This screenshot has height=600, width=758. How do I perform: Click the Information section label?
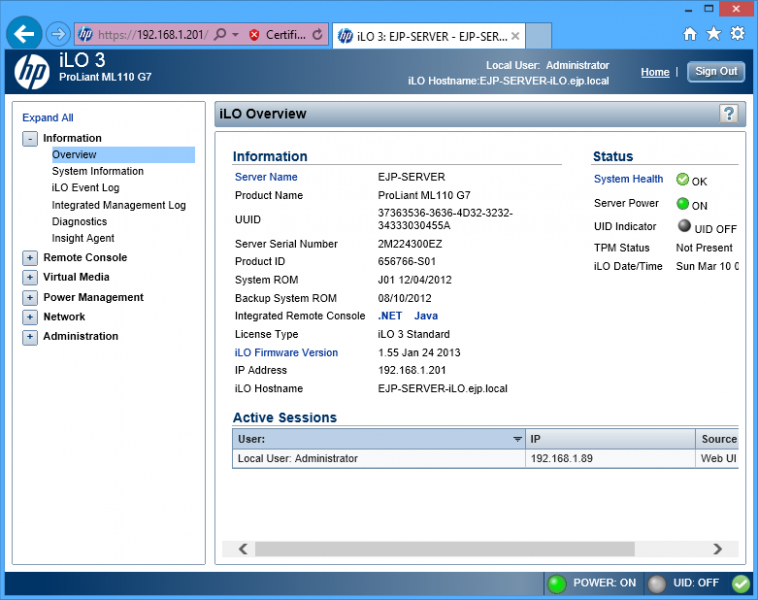(x=73, y=138)
